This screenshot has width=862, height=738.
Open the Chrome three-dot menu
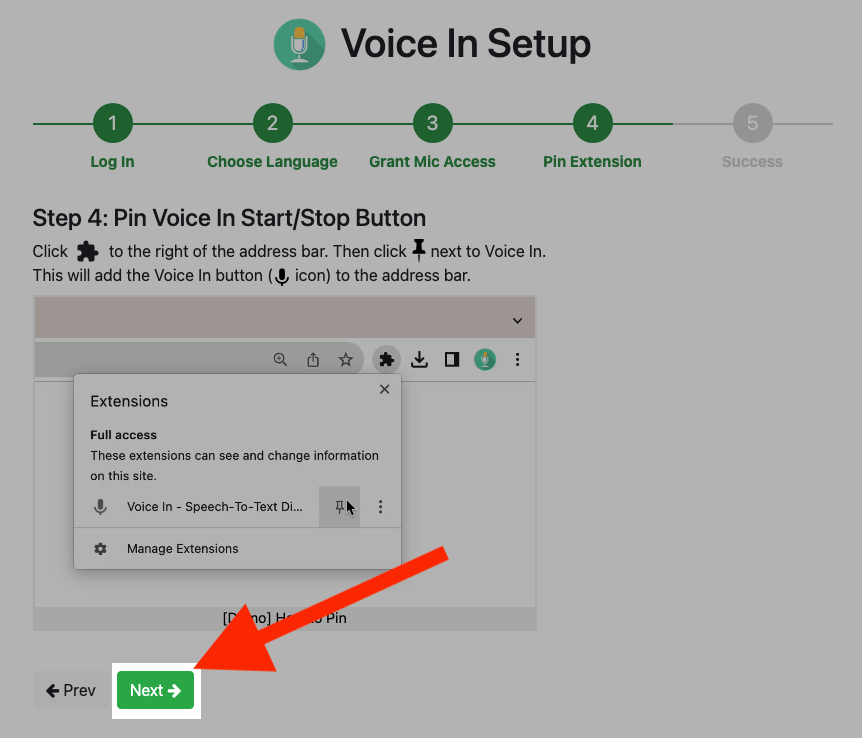pyautogui.click(x=518, y=359)
